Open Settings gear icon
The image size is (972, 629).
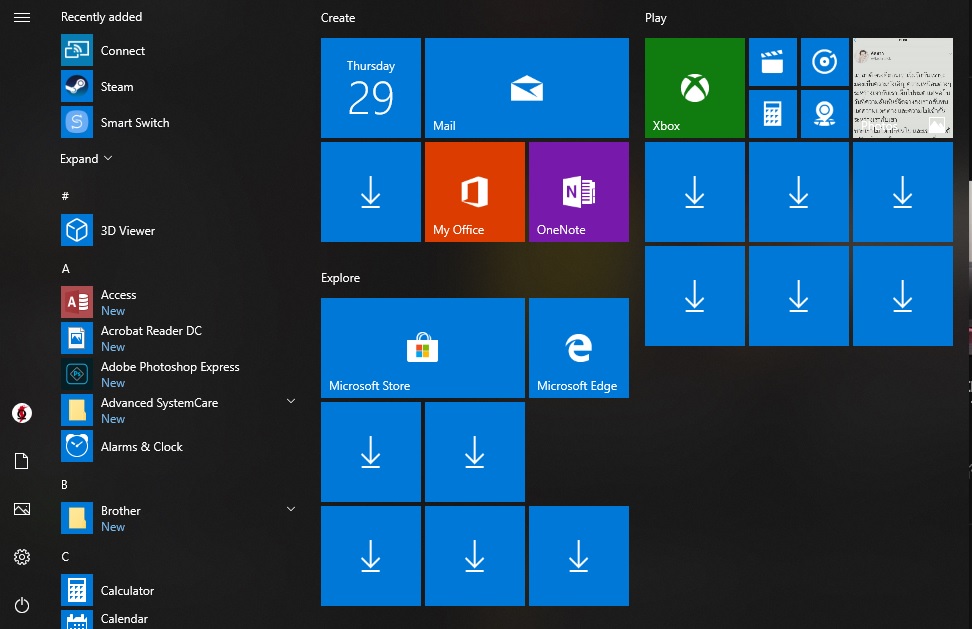click(22, 557)
